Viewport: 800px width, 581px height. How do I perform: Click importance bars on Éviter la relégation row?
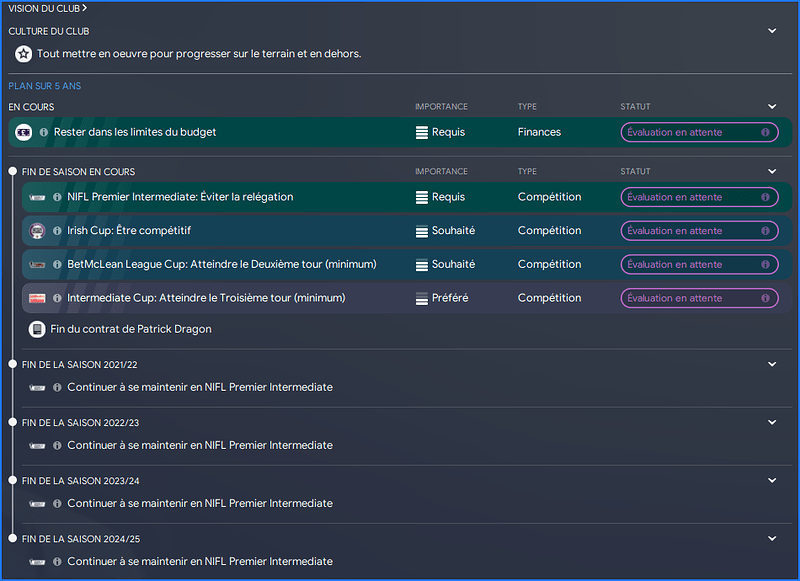[x=421, y=197]
